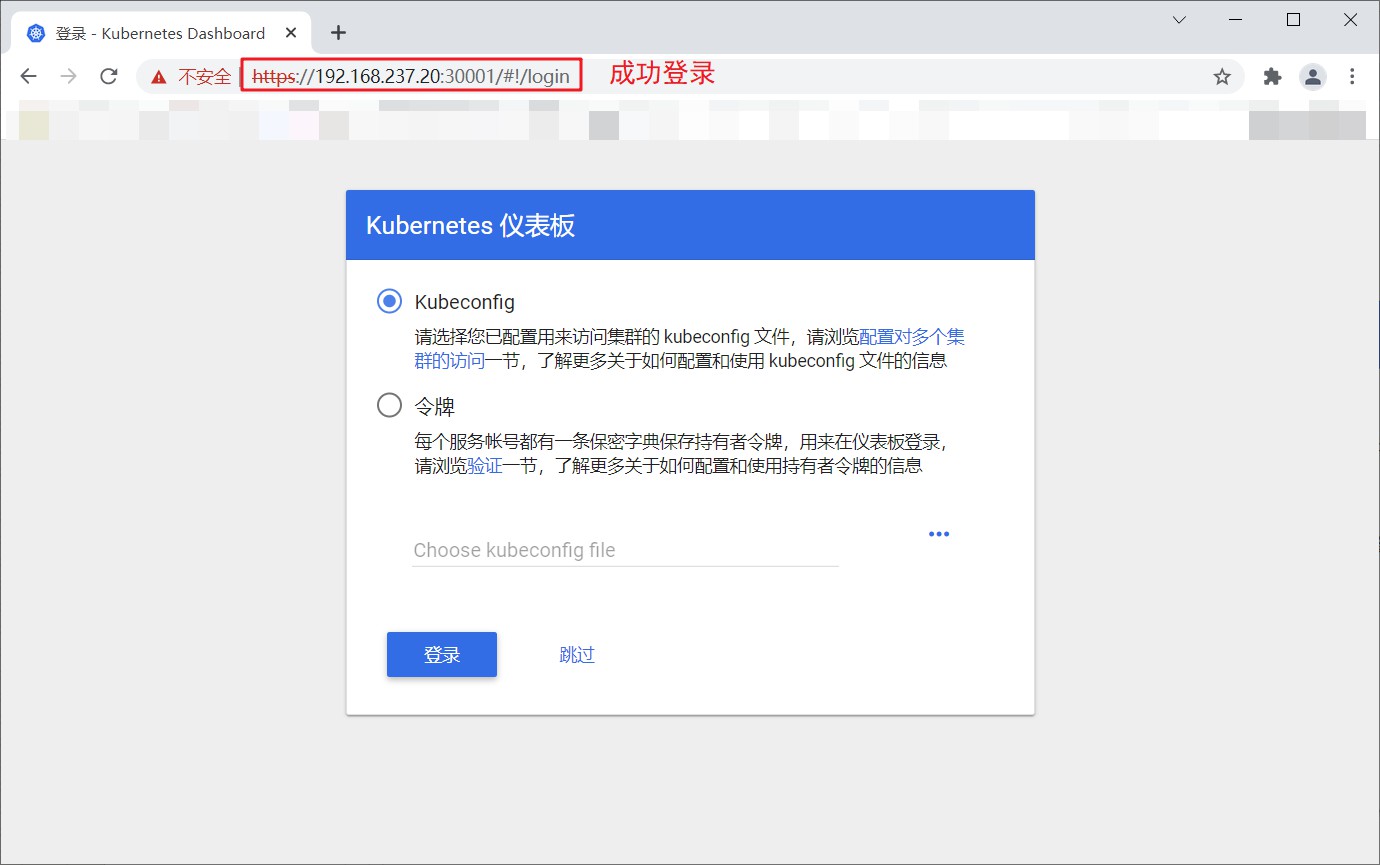Viewport: 1380px width, 865px height.
Task: Reload the Kubernetes Dashboard page
Action: pos(109,77)
